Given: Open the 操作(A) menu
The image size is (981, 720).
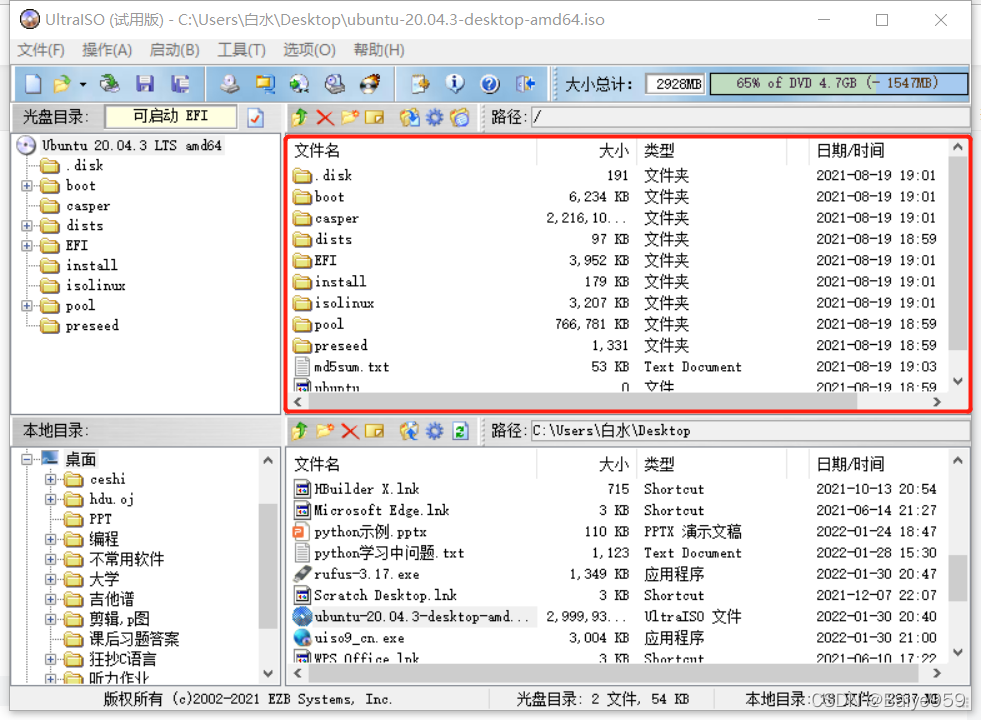Looking at the screenshot, I should [x=107, y=50].
